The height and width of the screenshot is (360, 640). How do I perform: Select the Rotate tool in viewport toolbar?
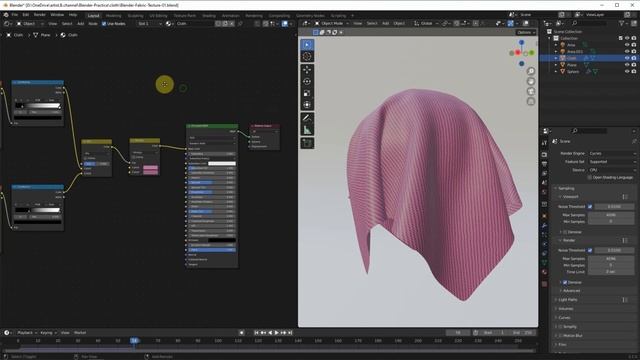click(x=307, y=82)
